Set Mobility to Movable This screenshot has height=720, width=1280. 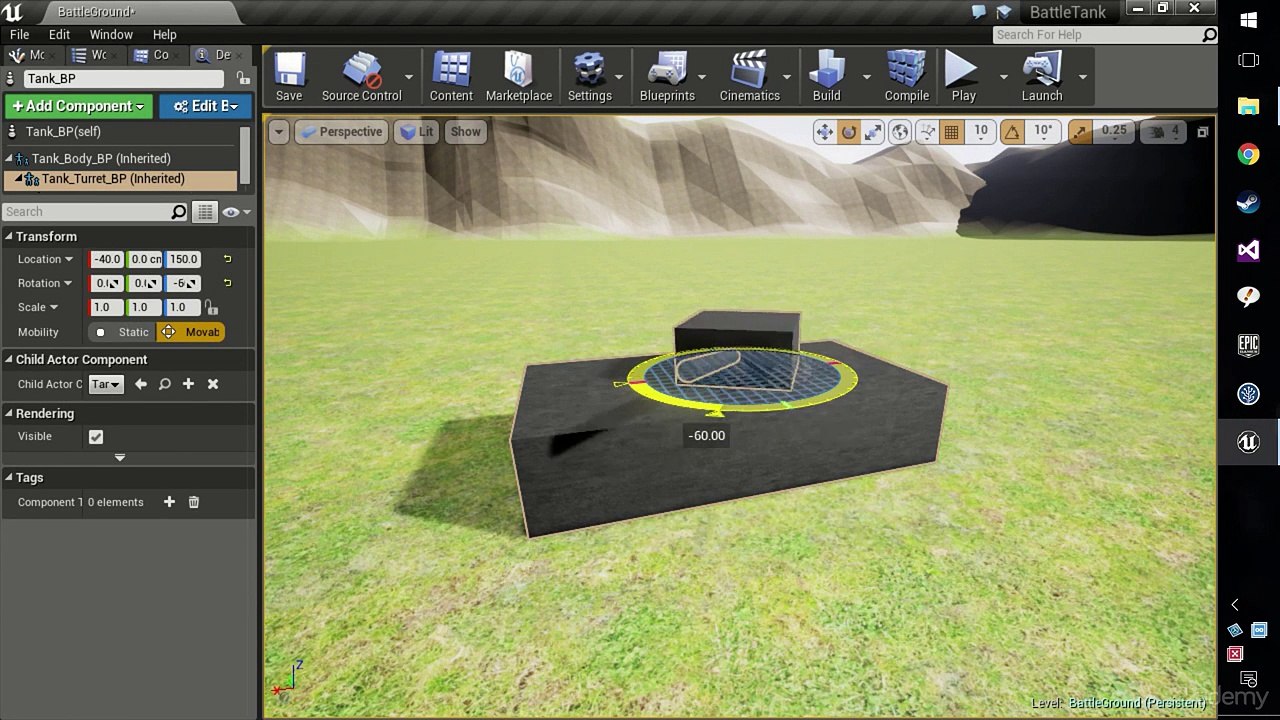[x=192, y=332]
